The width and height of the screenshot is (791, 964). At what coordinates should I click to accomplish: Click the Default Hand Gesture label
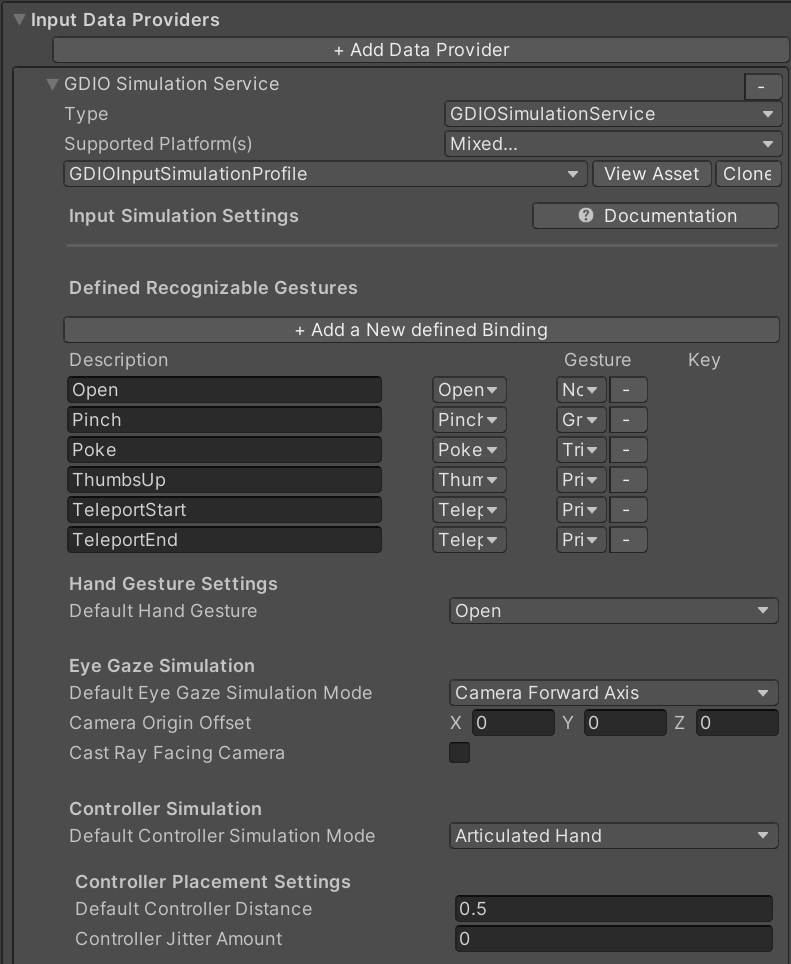pyautogui.click(x=163, y=611)
